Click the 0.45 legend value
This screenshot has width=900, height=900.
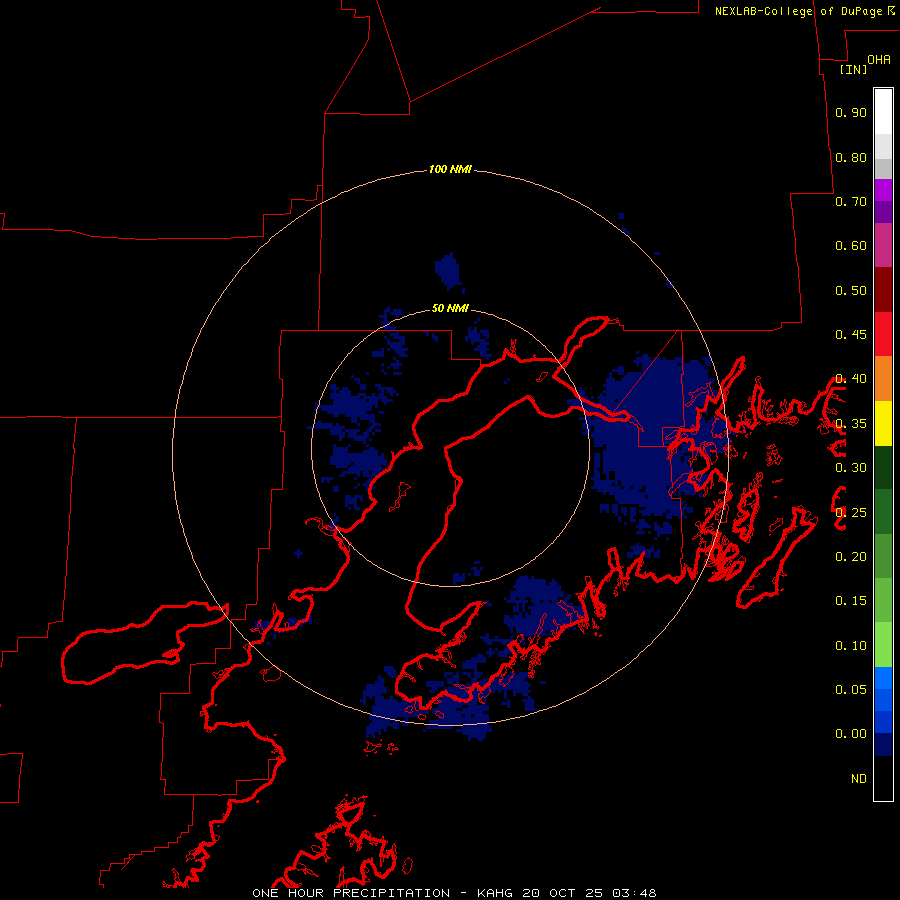(851, 335)
